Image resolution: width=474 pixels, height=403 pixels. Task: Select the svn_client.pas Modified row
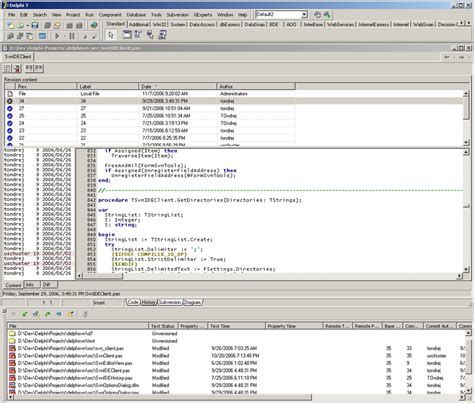pyautogui.click(x=236, y=348)
